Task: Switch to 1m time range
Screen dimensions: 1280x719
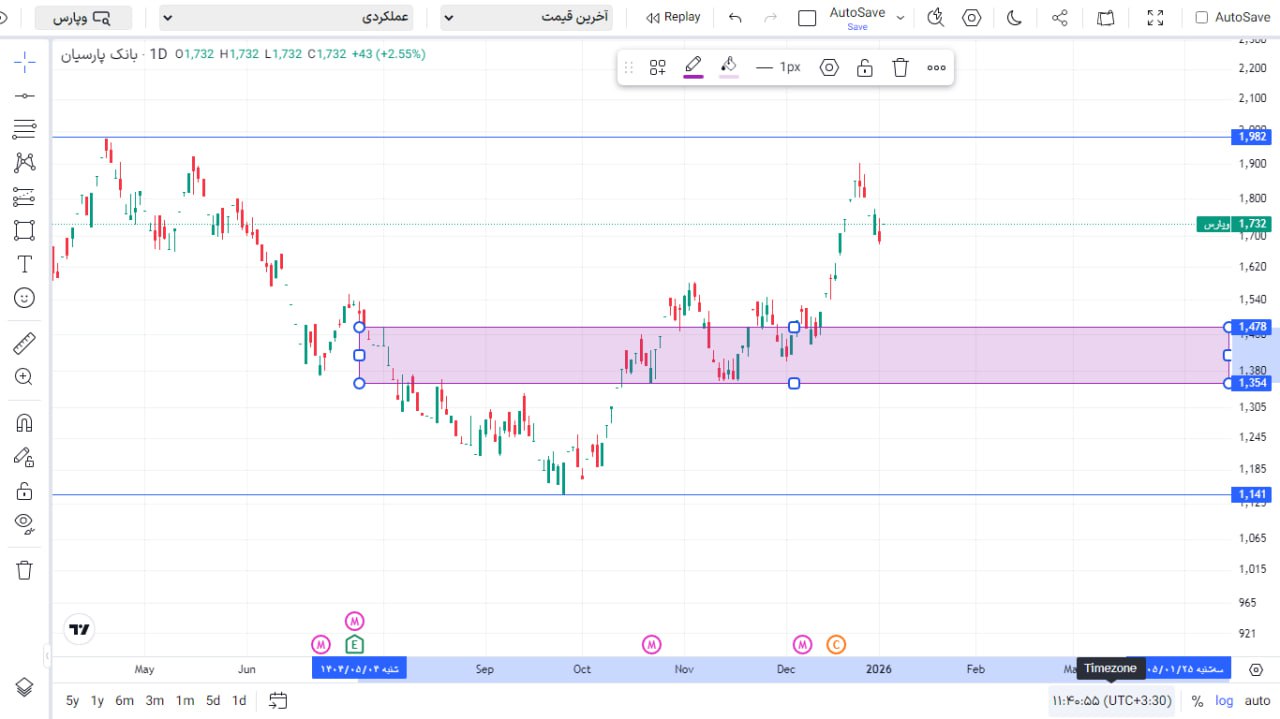Action: [184, 701]
